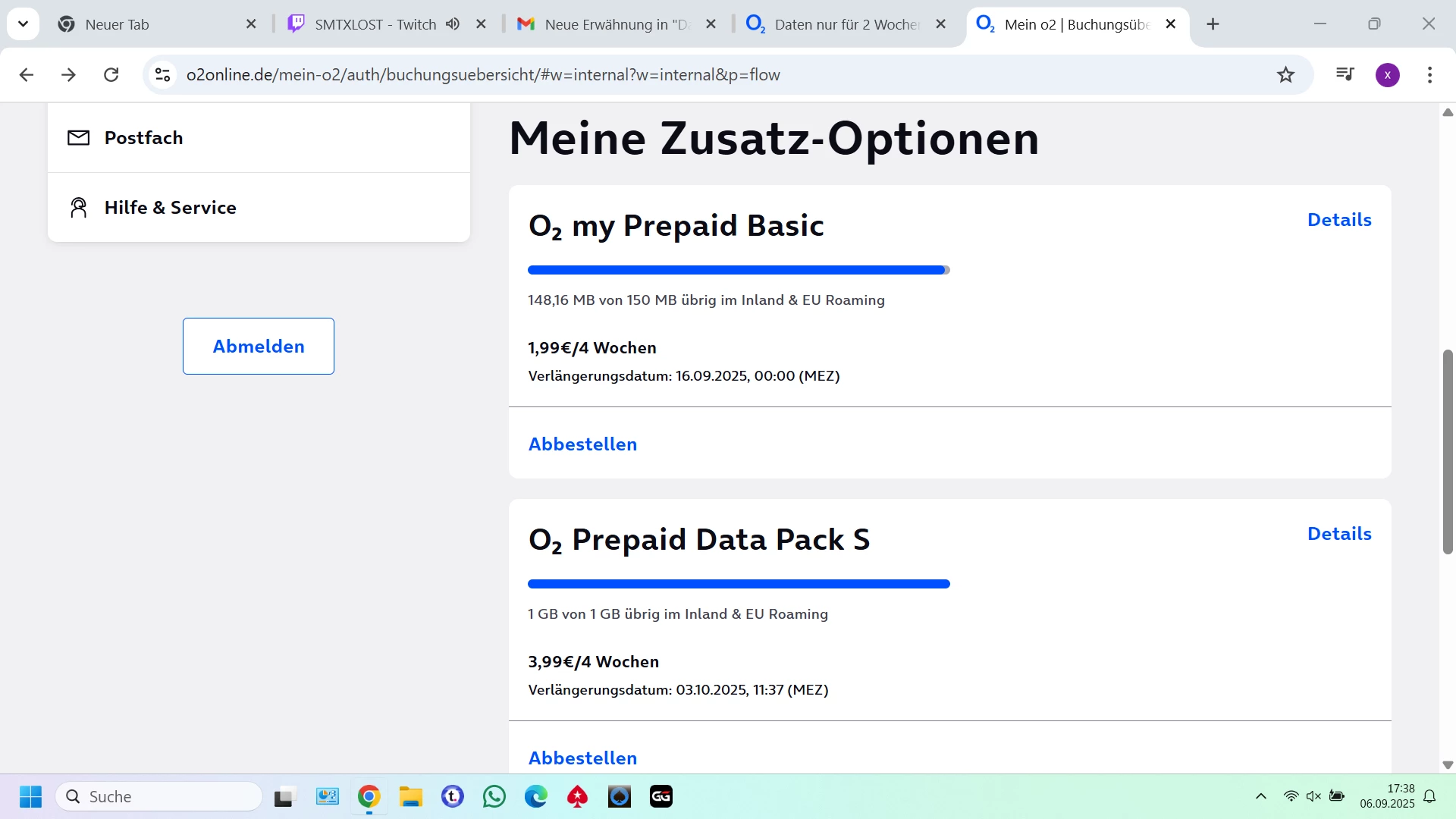
Task: Click the Windows taskbar Suche search field
Action: pos(159,796)
